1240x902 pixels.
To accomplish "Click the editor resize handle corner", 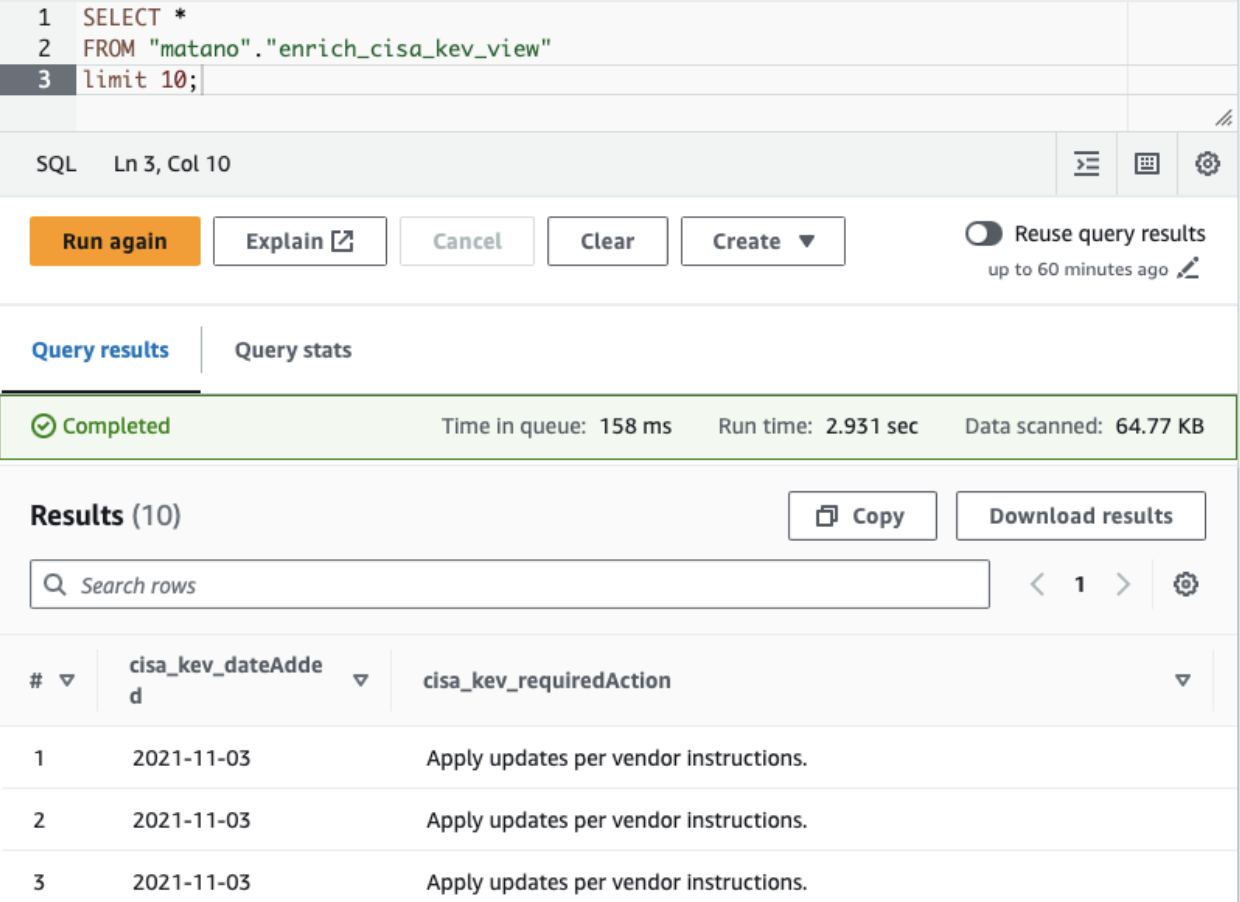I will [x=1223, y=118].
